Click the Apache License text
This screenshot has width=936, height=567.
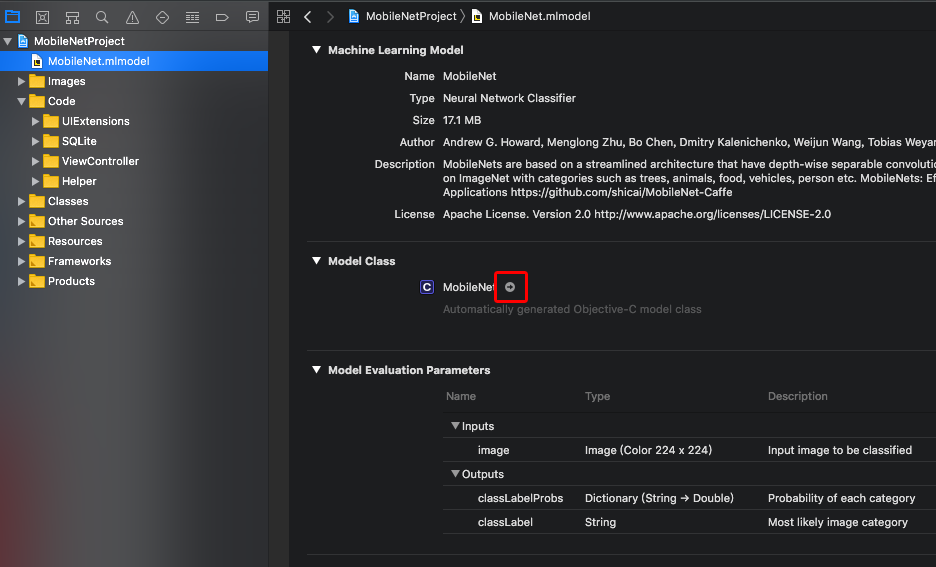pos(637,214)
